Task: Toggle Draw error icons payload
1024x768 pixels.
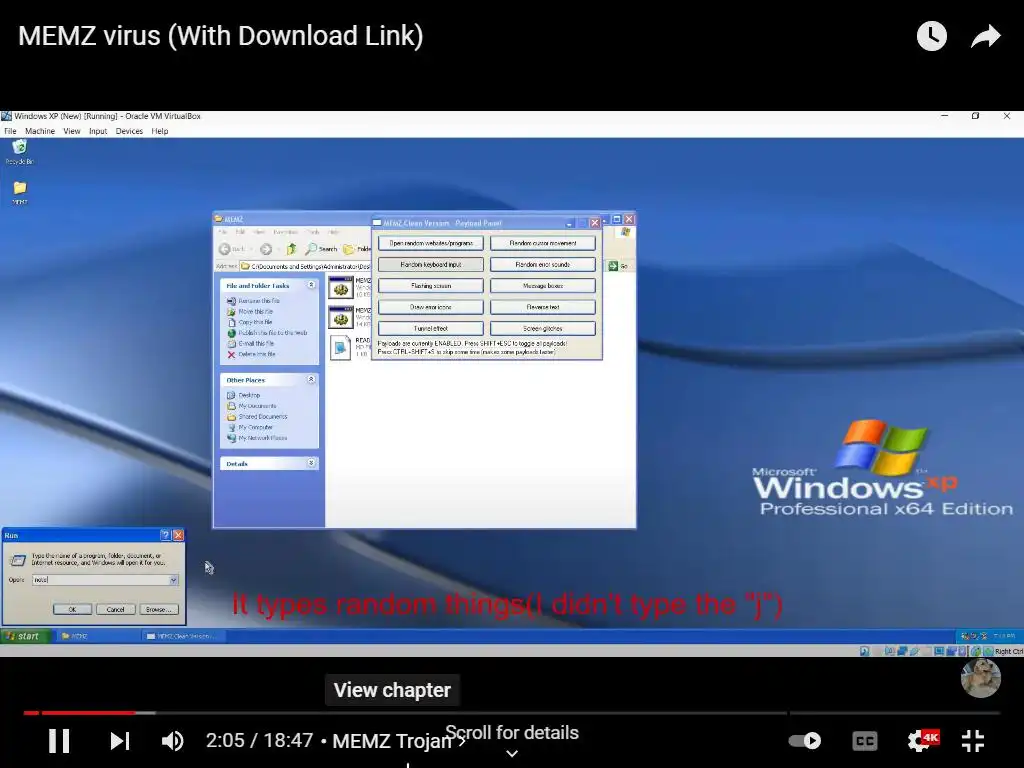Action: [430, 307]
